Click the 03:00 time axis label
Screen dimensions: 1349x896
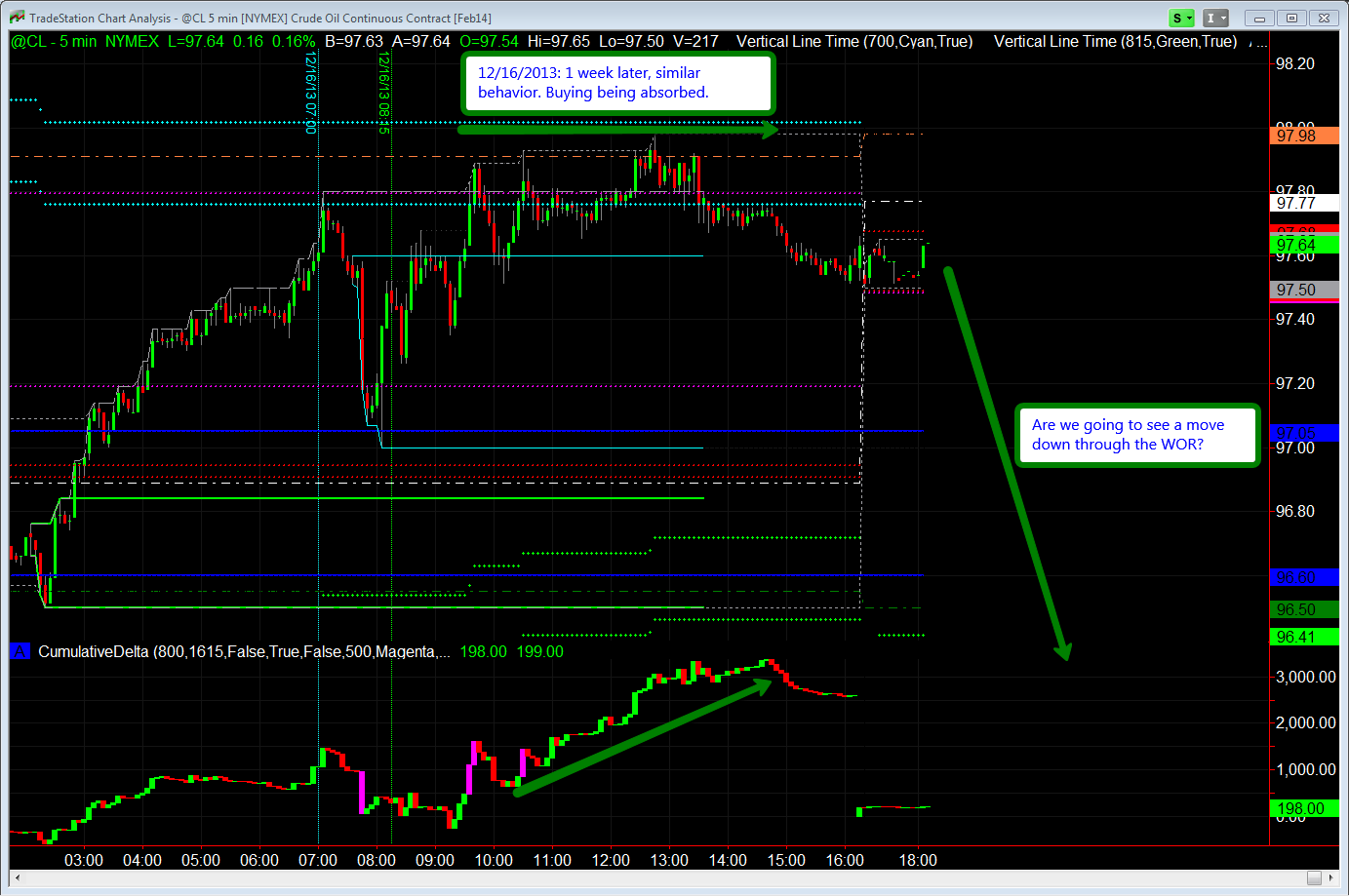[84, 860]
